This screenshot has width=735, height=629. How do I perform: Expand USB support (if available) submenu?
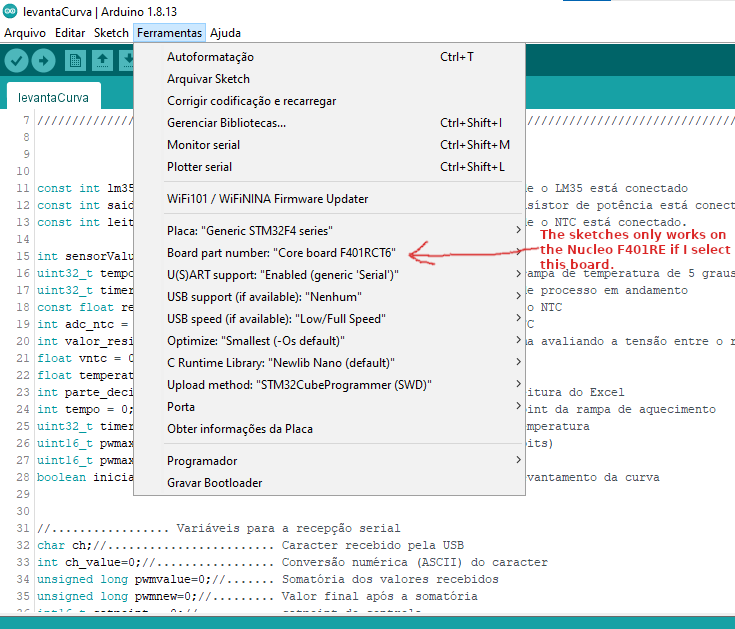pos(329,297)
